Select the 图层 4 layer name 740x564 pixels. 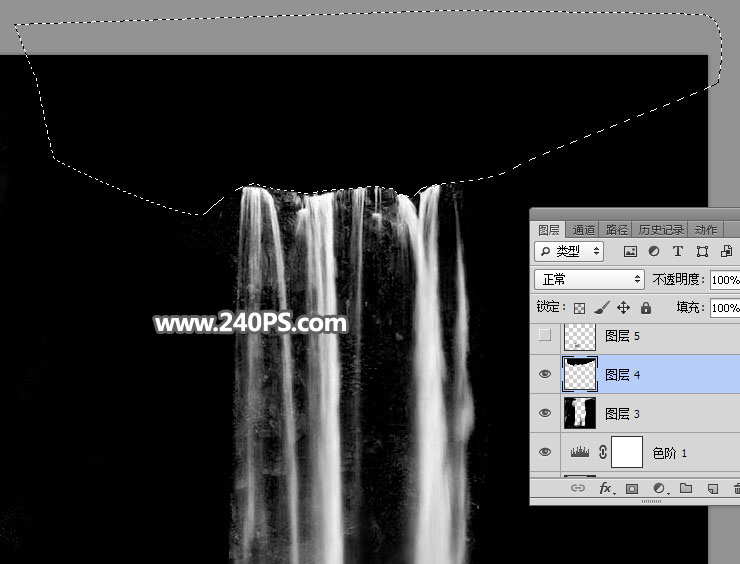pos(622,375)
